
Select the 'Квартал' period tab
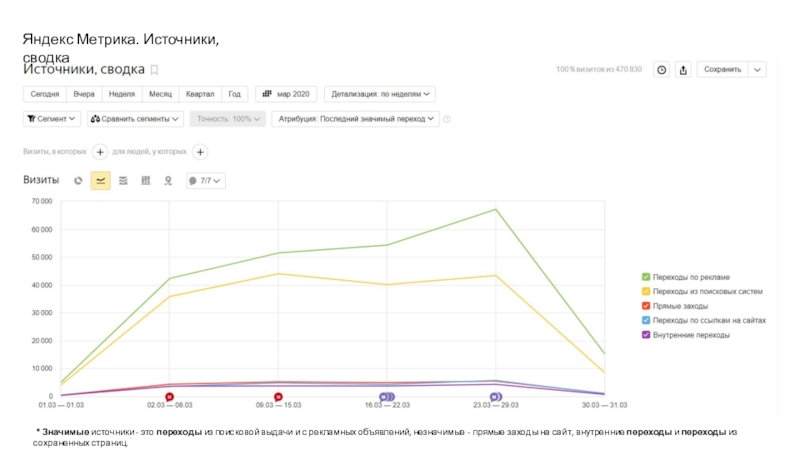(199, 94)
